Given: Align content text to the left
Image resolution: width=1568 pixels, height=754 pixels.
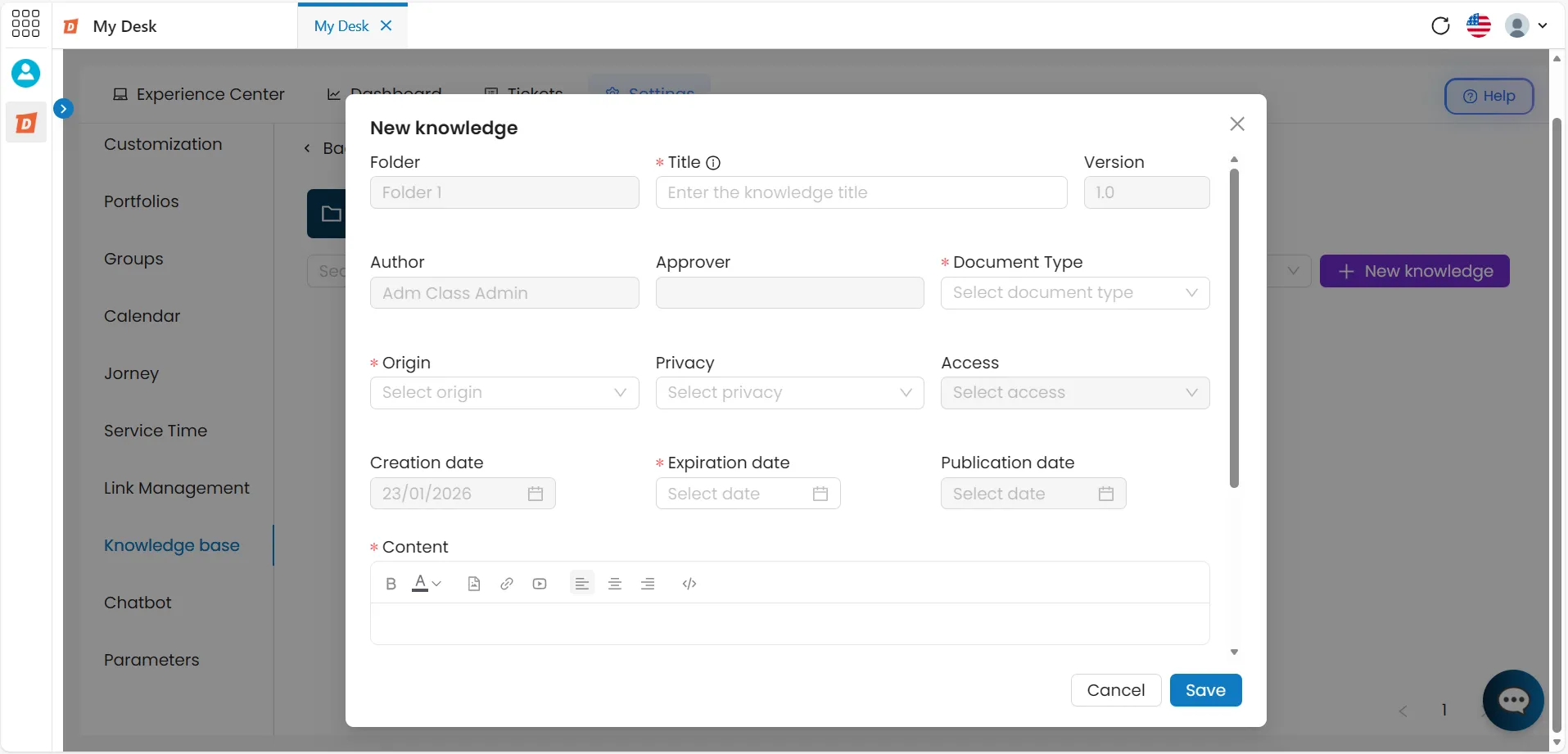Looking at the screenshot, I should pos(581,584).
